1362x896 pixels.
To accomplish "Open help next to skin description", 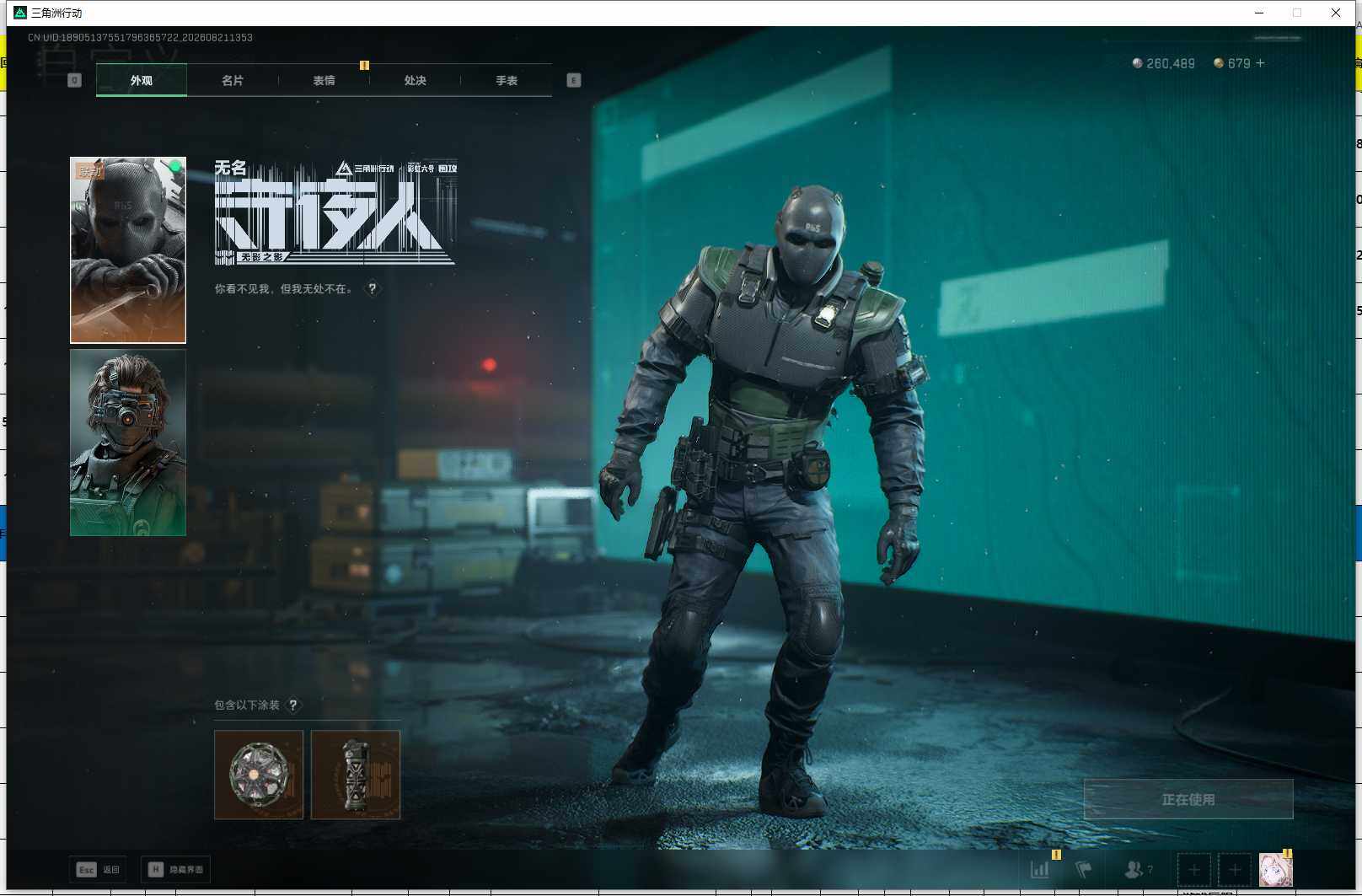I will [x=372, y=289].
